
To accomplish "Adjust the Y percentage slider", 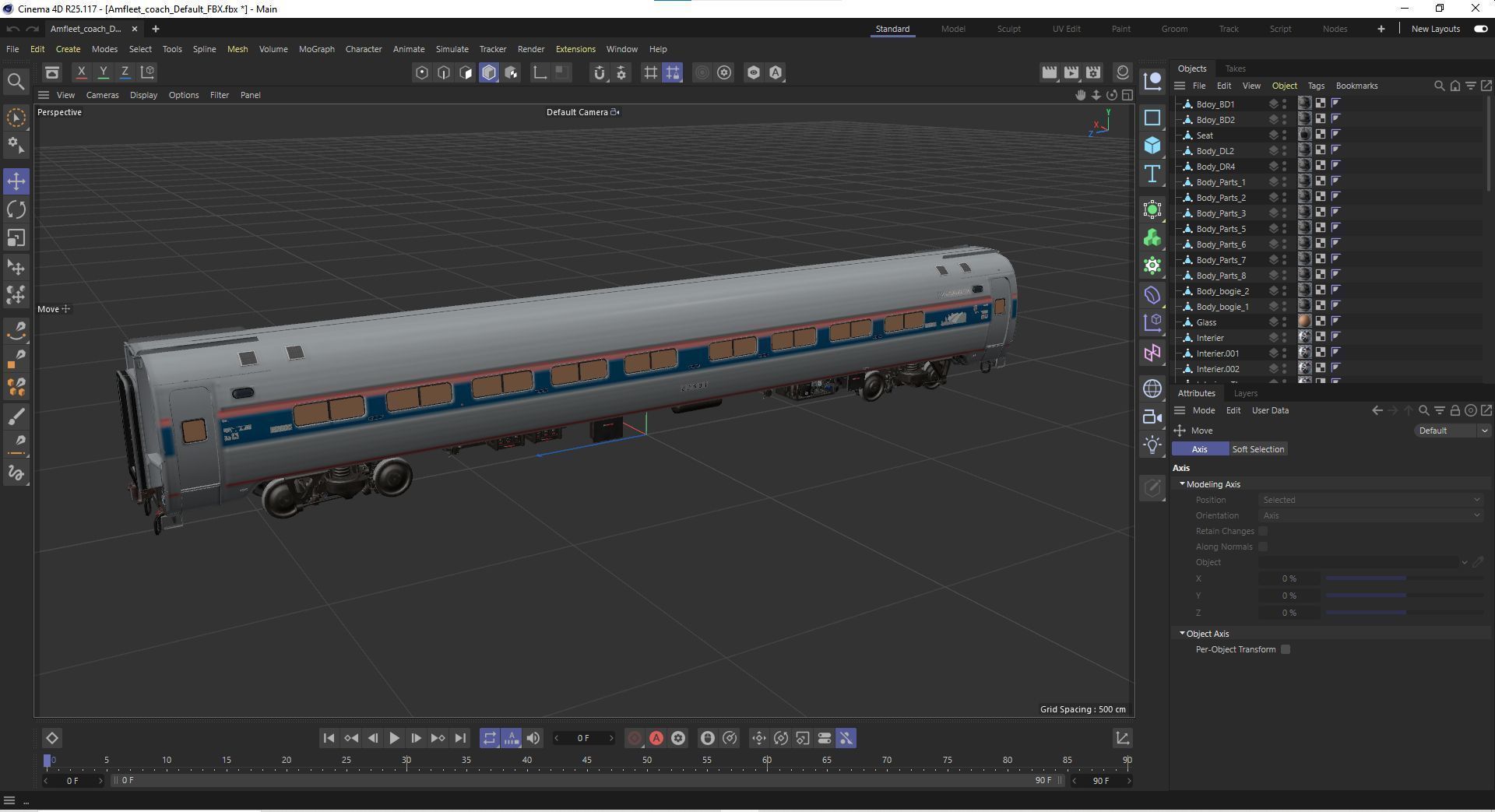I will pyautogui.click(x=1404, y=596).
